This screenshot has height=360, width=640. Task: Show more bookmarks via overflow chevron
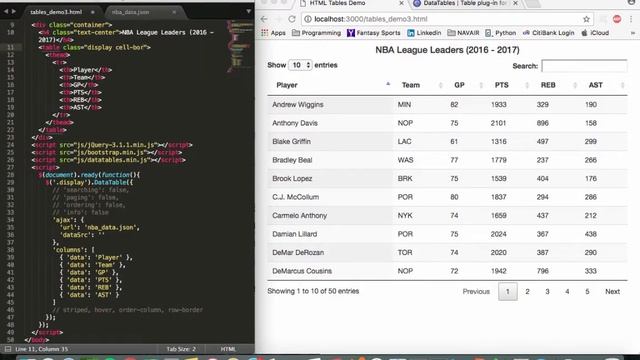pyautogui.click(x=633, y=33)
